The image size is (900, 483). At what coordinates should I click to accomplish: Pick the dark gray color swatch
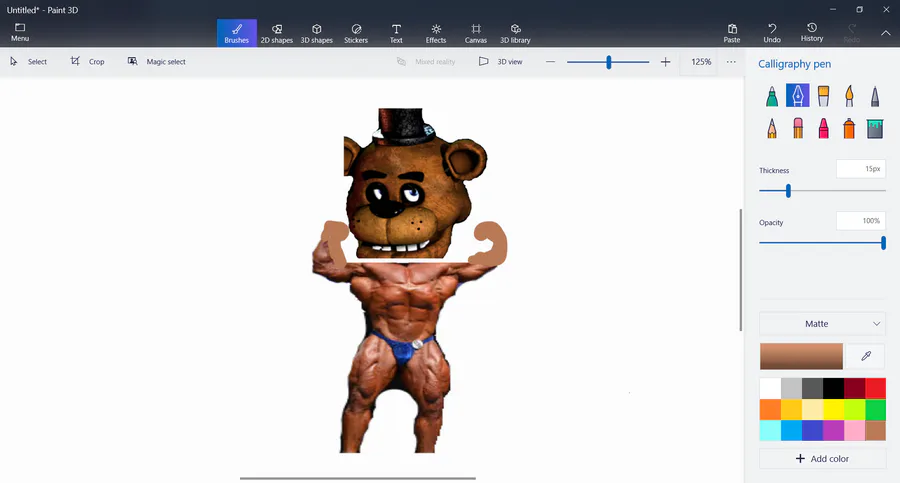[812, 389]
